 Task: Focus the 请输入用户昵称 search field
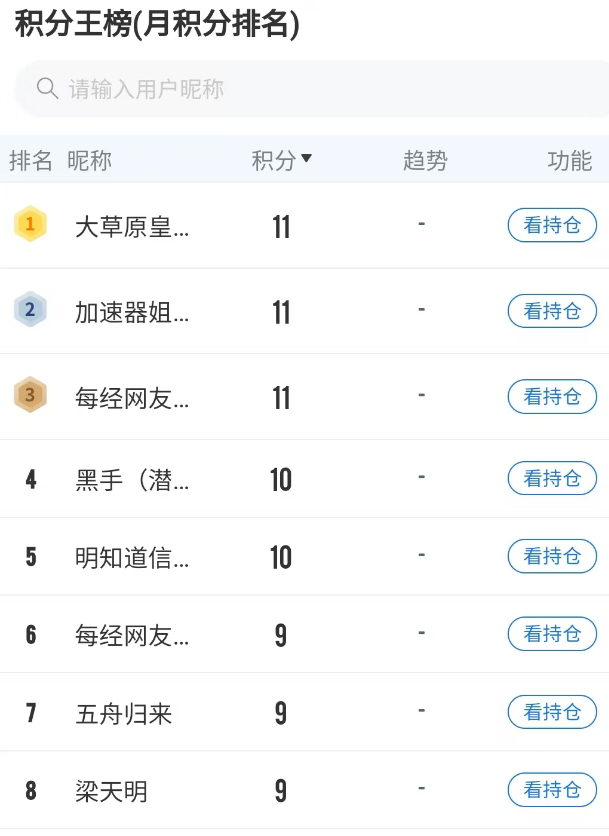(312, 89)
